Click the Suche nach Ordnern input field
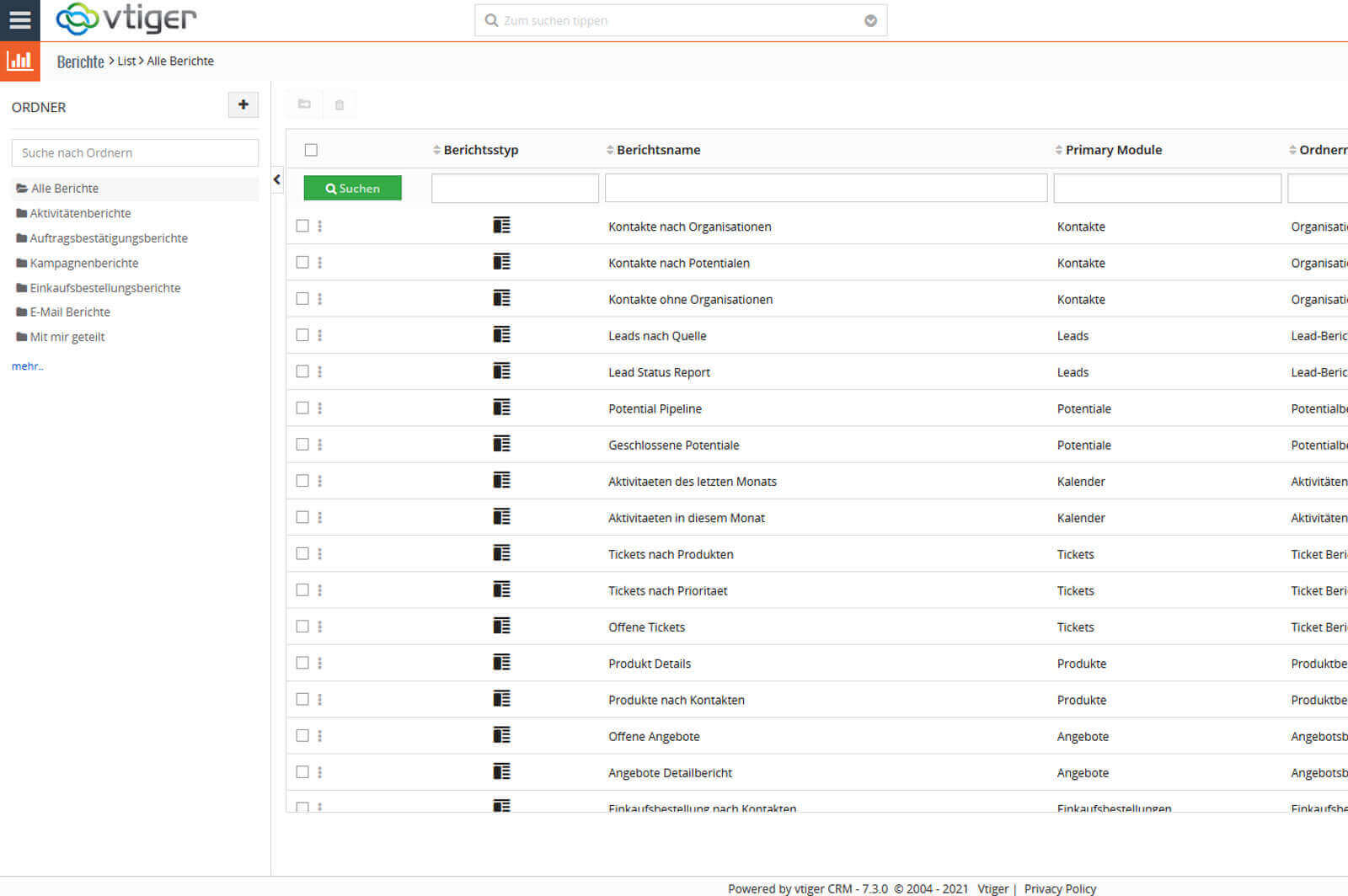The width and height of the screenshot is (1348, 896). tap(135, 153)
